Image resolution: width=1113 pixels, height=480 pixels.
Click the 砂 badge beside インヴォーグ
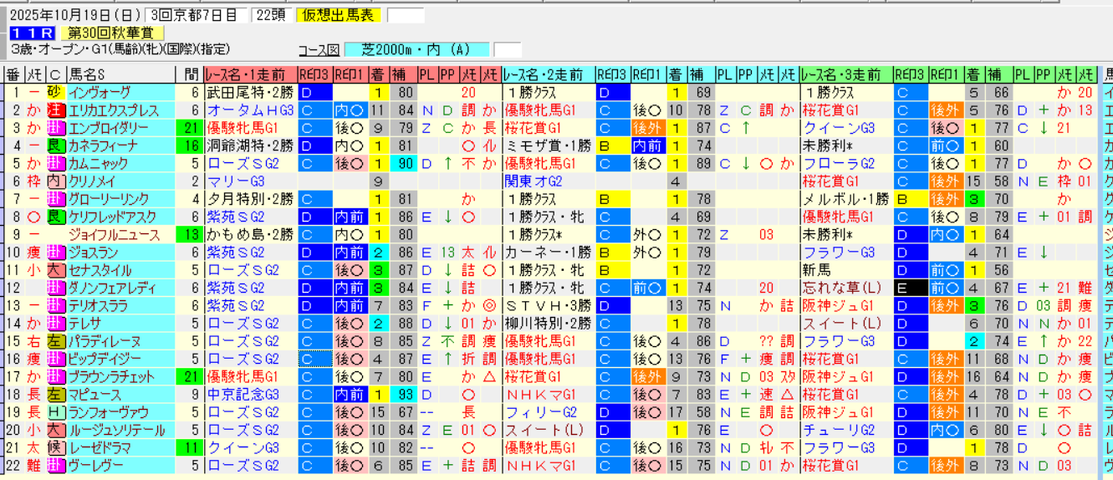(x=55, y=92)
